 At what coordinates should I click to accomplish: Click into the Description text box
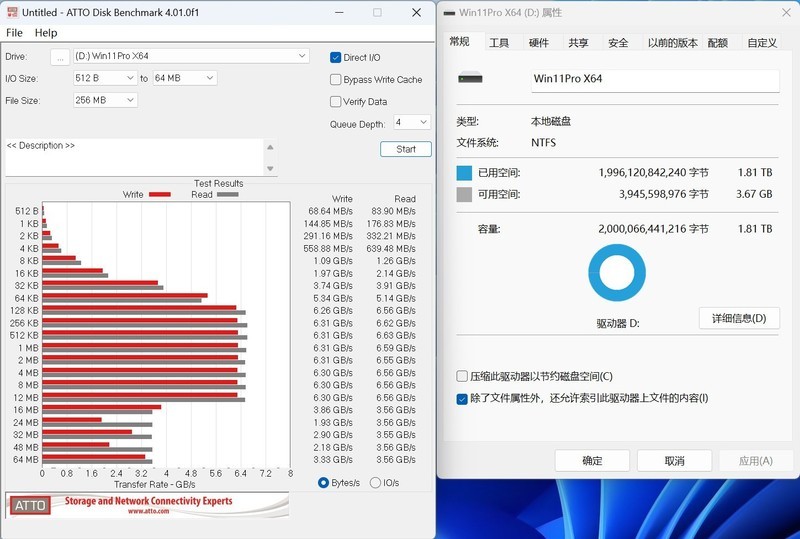(135, 157)
